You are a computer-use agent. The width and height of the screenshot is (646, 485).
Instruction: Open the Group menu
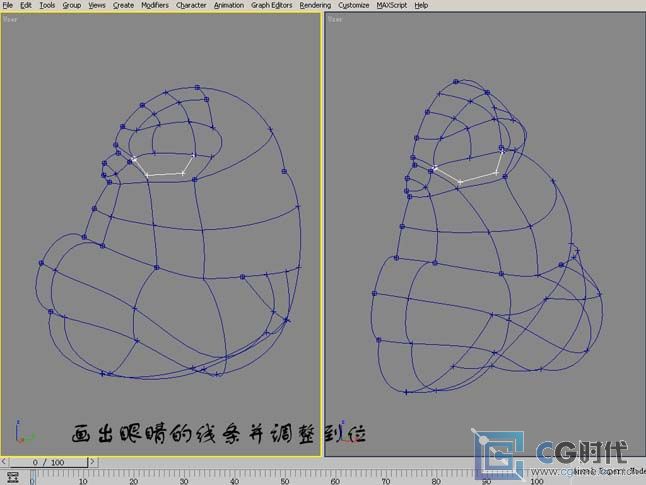coord(72,5)
